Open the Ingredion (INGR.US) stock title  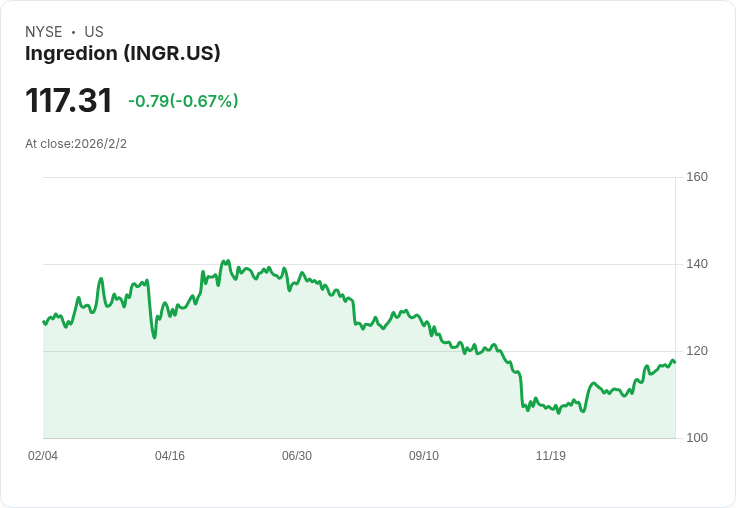[123, 54]
